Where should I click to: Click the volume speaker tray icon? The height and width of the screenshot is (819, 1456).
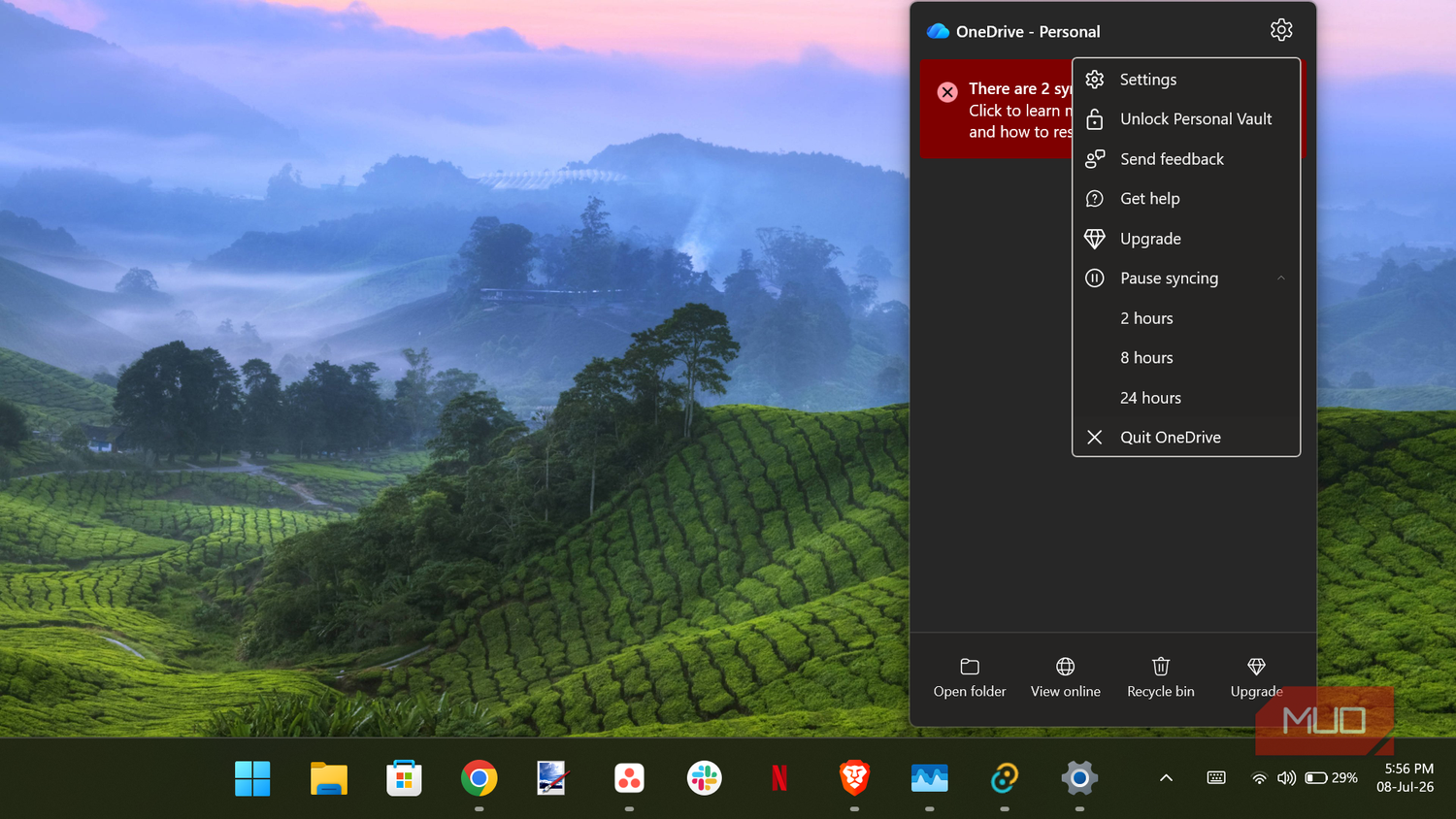pos(1287,778)
